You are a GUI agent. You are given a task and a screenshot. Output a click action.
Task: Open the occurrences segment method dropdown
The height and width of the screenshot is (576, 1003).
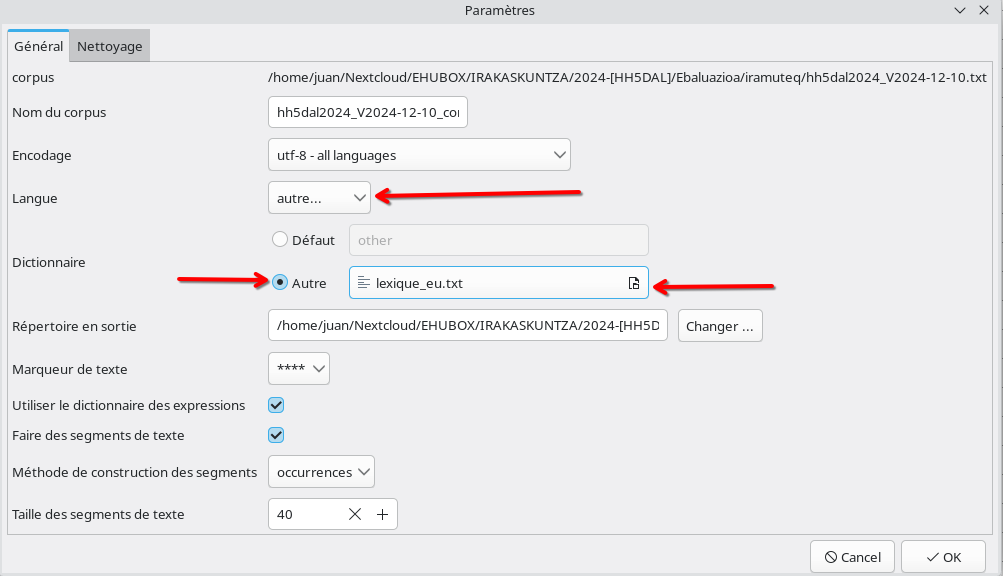(321, 472)
